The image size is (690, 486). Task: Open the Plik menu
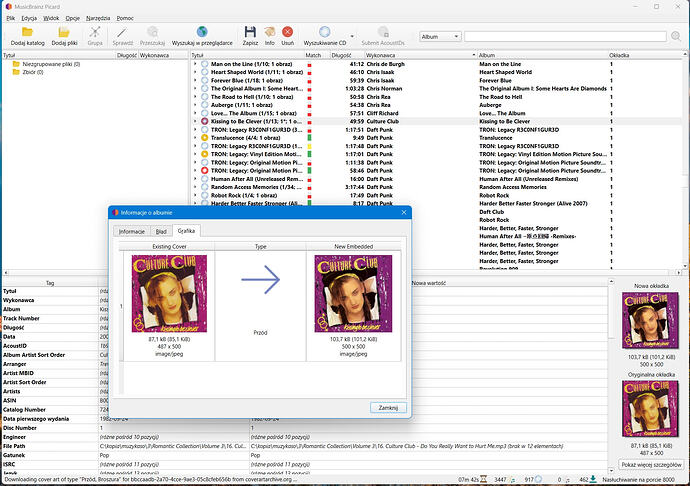(x=11, y=18)
